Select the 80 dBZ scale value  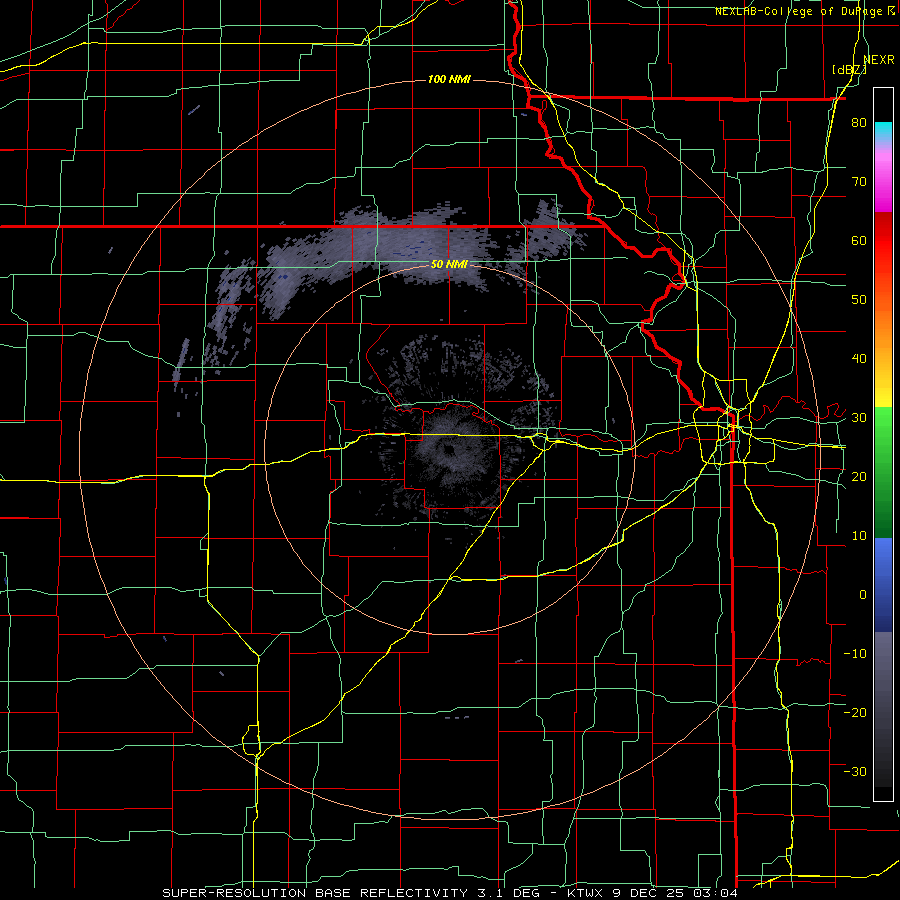point(859,123)
